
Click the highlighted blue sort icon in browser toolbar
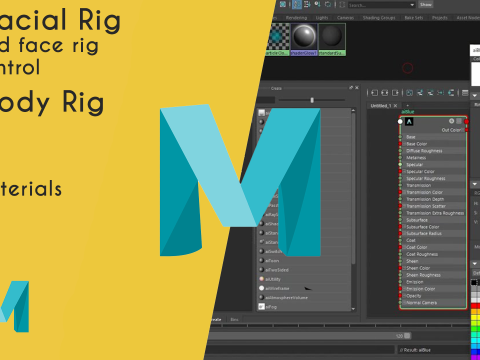(297, 4)
